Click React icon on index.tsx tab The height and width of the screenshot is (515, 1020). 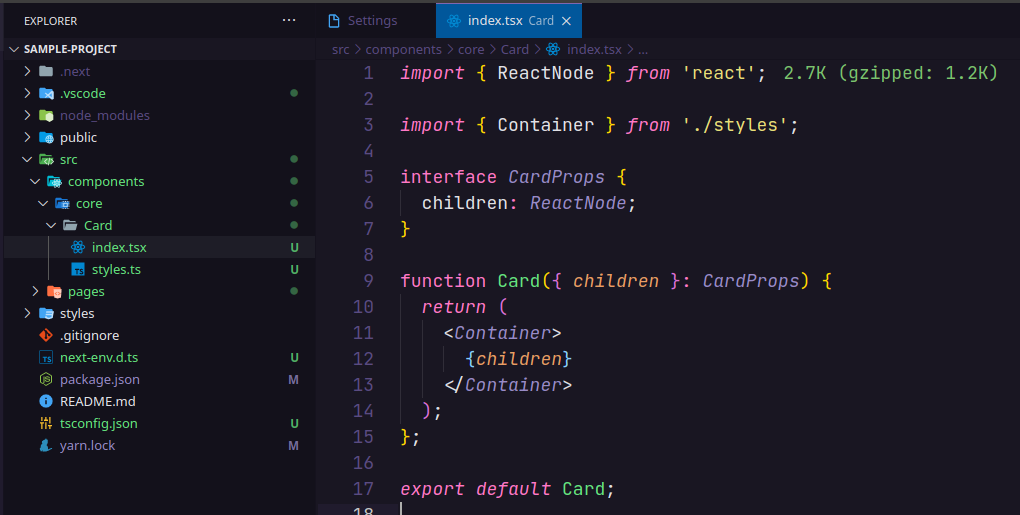pyautogui.click(x=454, y=21)
